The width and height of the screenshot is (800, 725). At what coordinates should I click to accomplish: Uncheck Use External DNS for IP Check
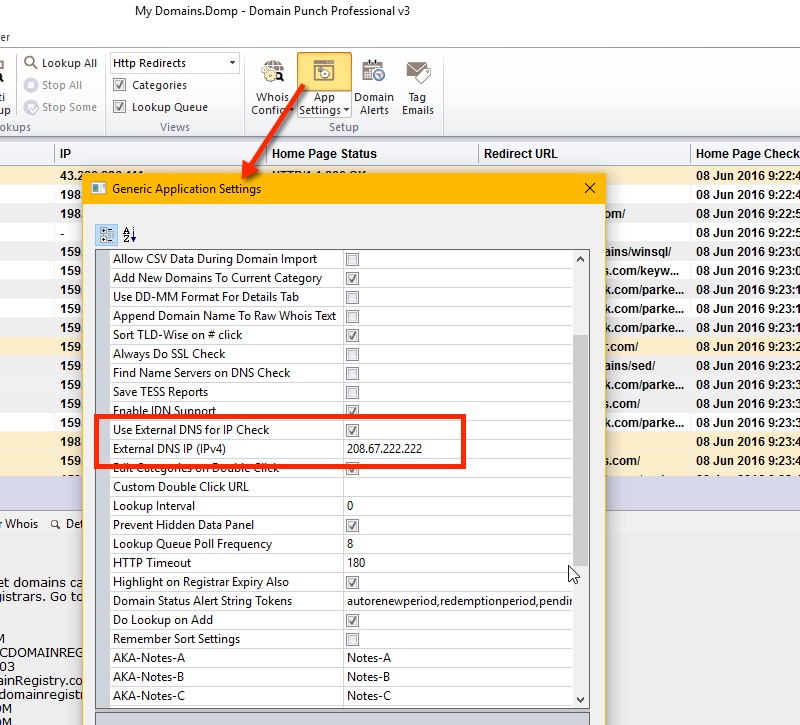(x=352, y=430)
